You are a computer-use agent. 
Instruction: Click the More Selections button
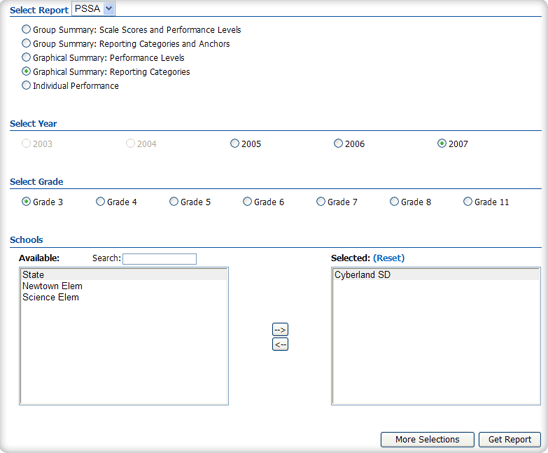(427, 439)
